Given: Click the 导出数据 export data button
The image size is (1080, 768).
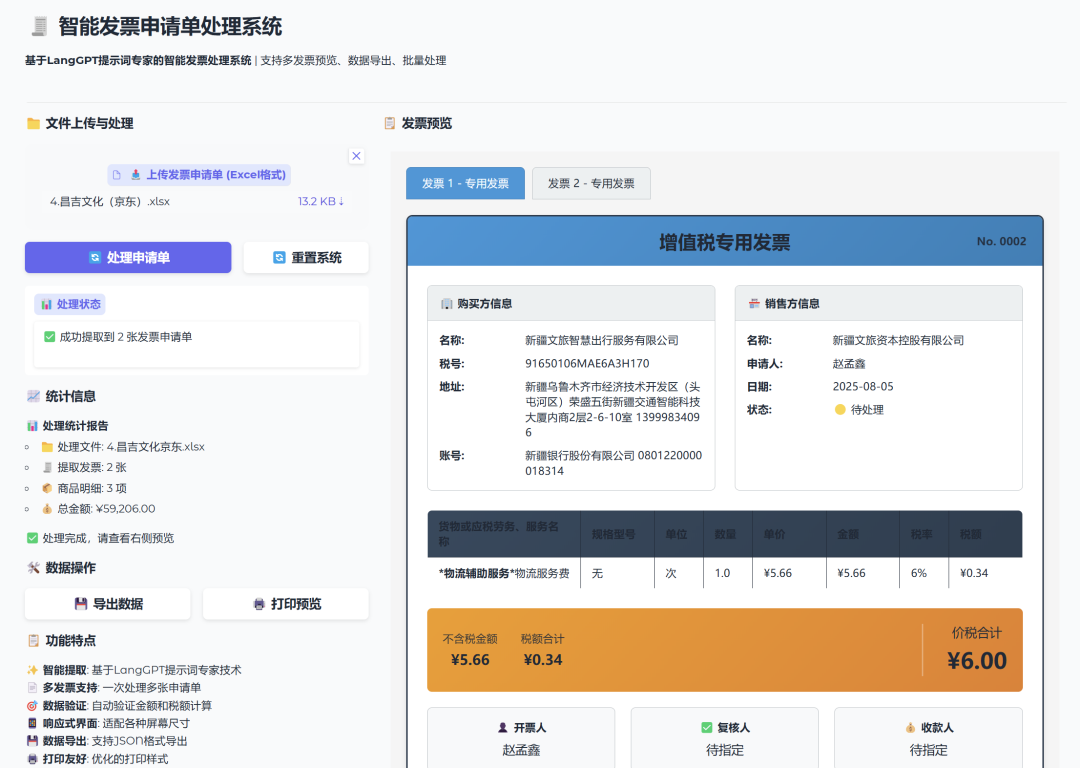Looking at the screenshot, I should click(108, 604).
